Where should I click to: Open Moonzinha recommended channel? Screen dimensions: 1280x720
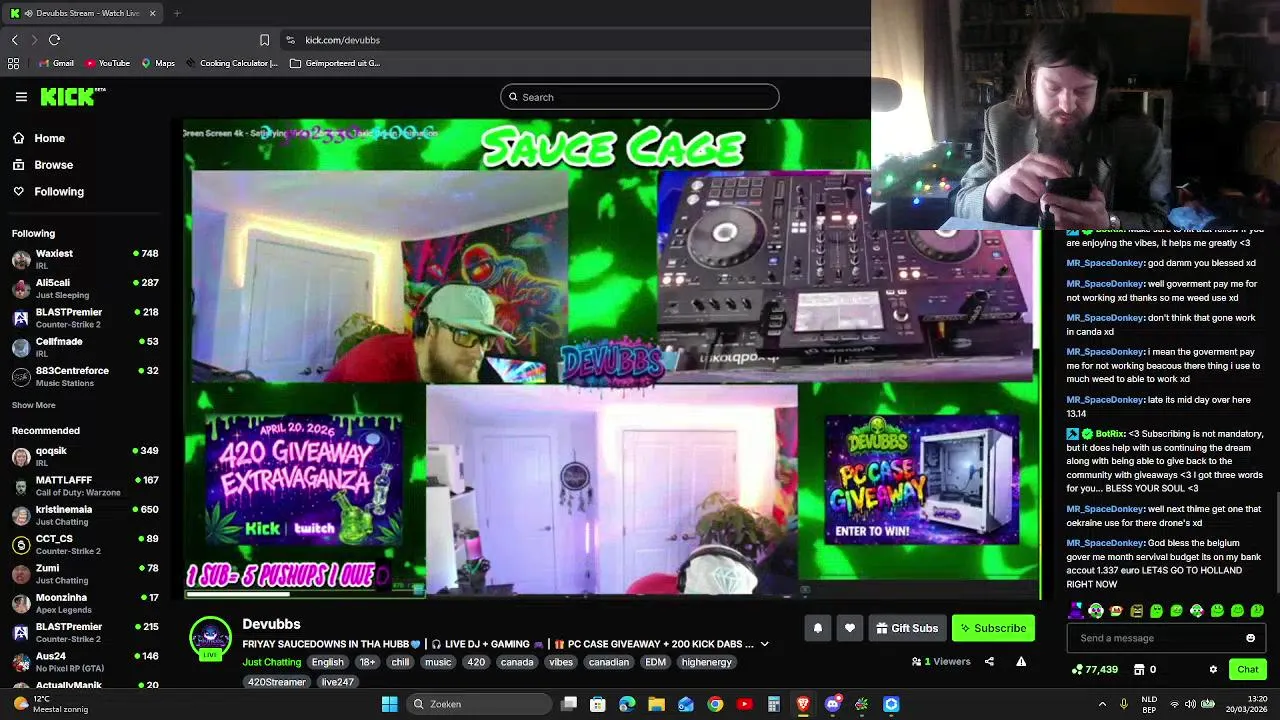85,603
